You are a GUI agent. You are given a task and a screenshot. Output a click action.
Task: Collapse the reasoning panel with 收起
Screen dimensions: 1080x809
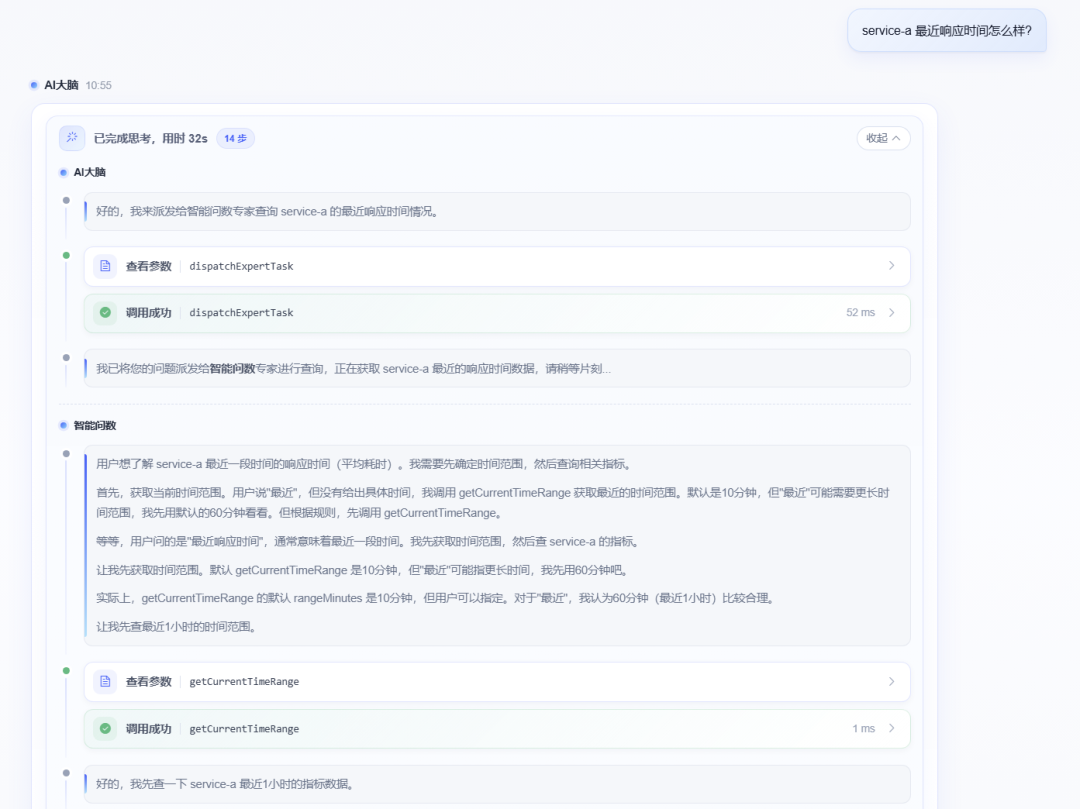click(x=883, y=138)
